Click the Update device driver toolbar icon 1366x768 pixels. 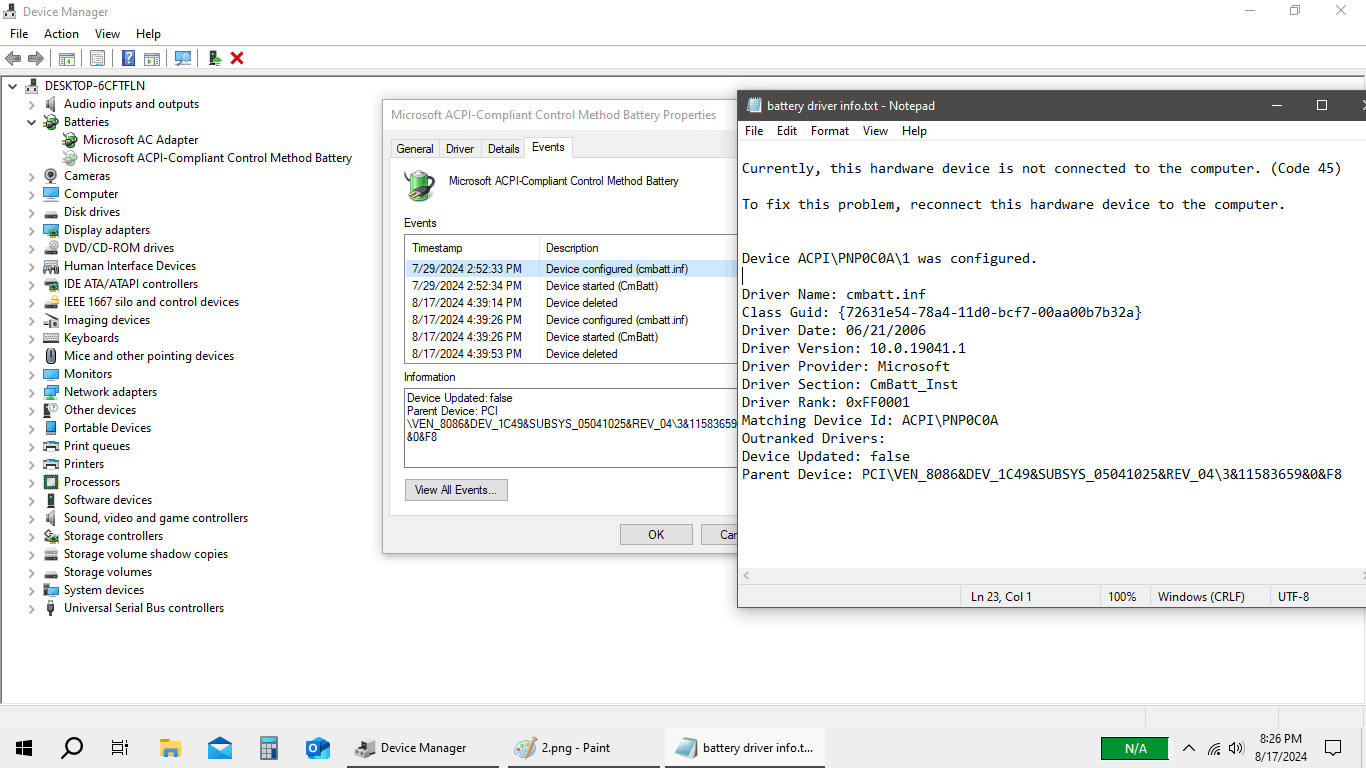point(215,58)
